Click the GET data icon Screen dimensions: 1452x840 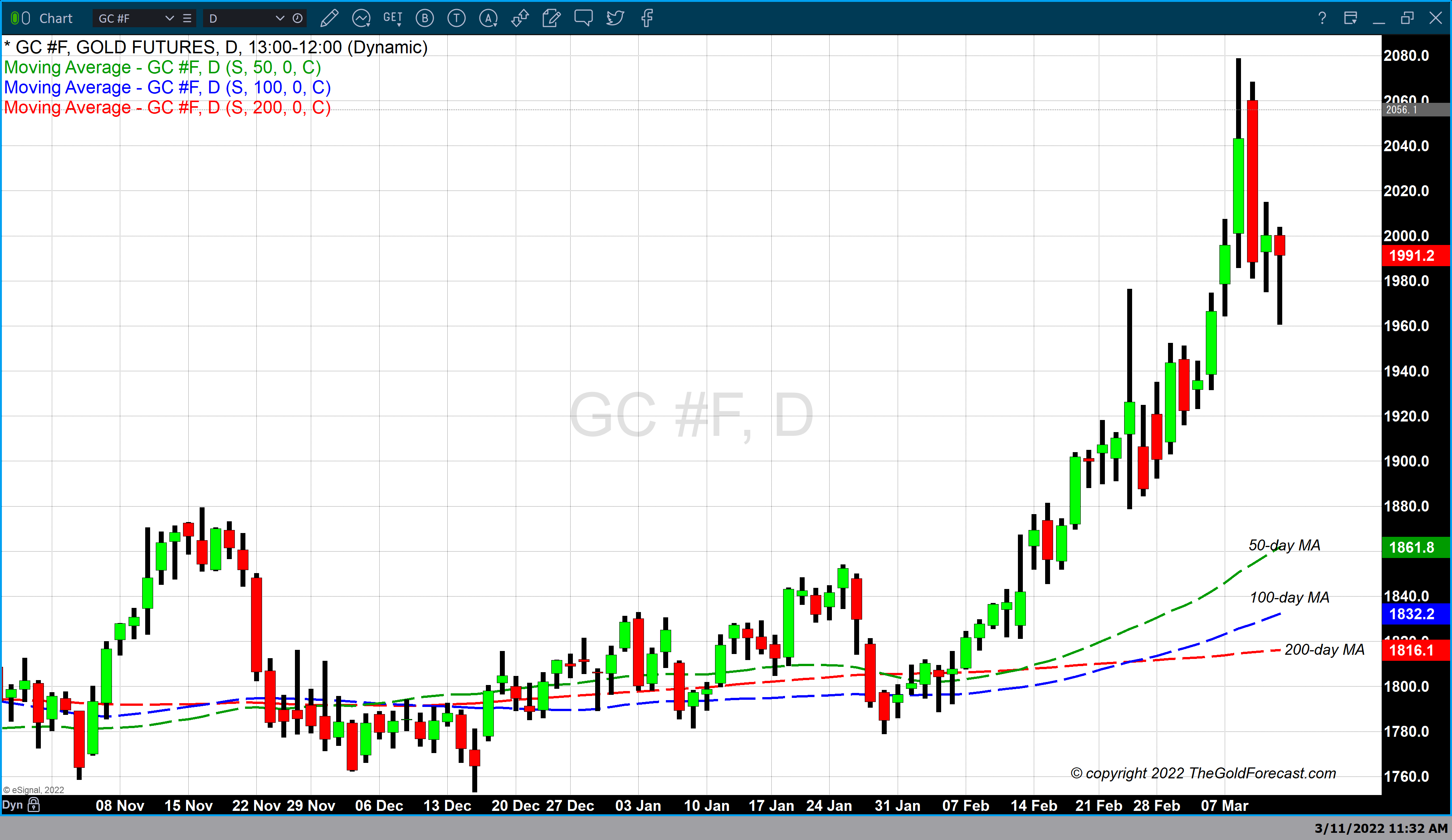392,18
